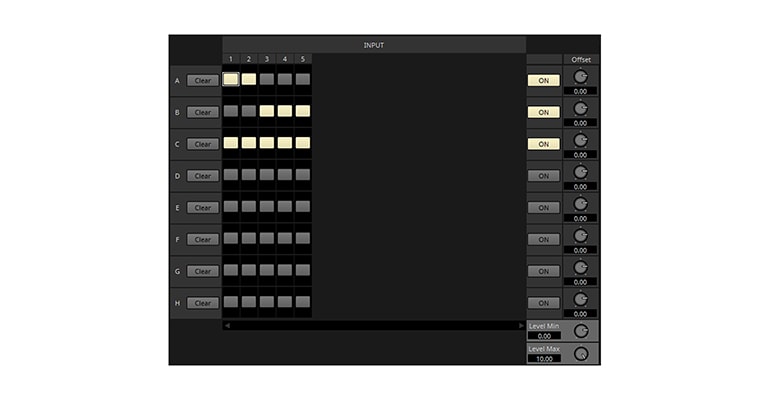Clear the row F assignments
This screenshot has height=400, width=770.
pos(202,239)
